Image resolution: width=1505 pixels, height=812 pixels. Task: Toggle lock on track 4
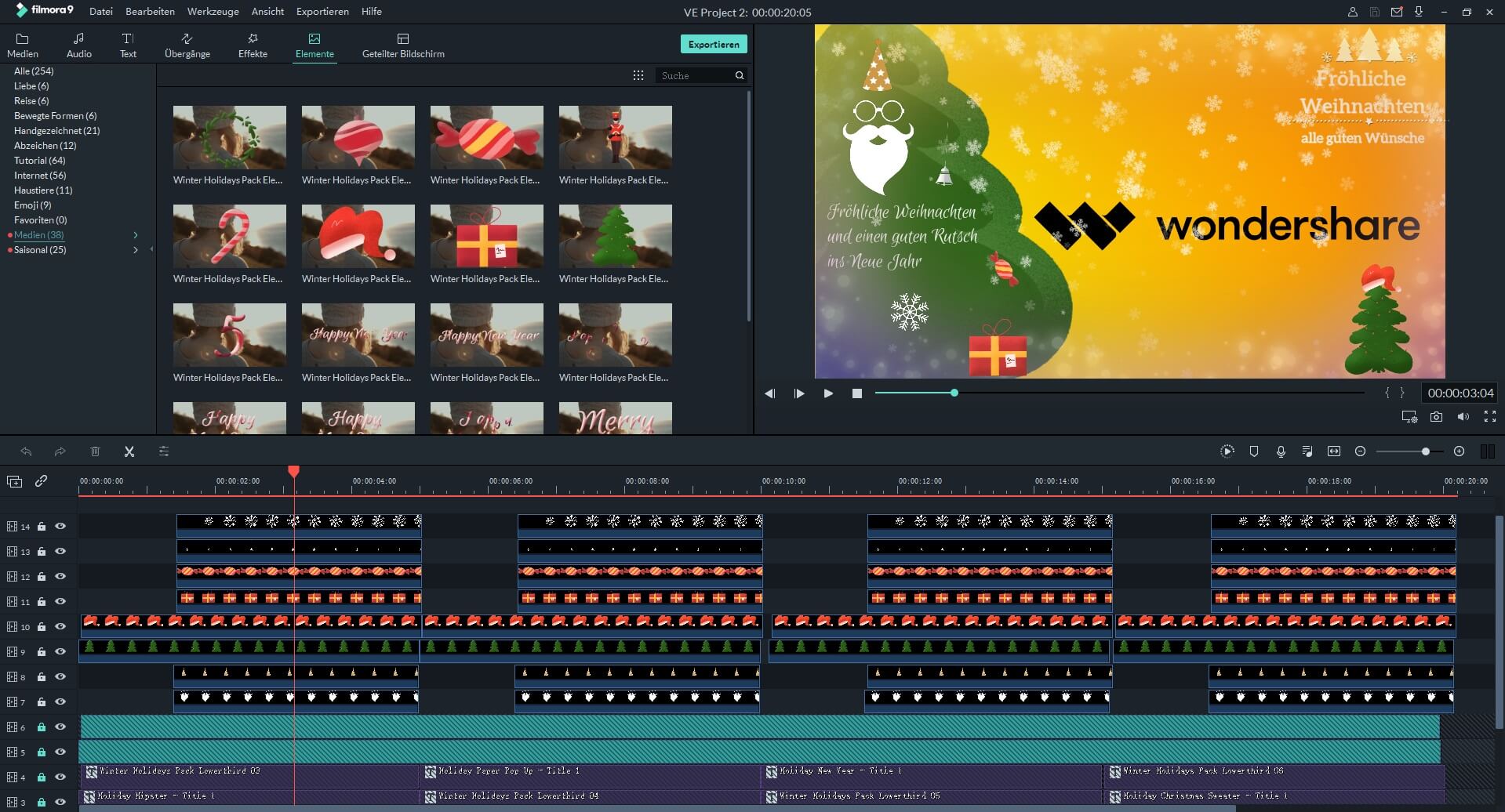pyautogui.click(x=42, y=778)
